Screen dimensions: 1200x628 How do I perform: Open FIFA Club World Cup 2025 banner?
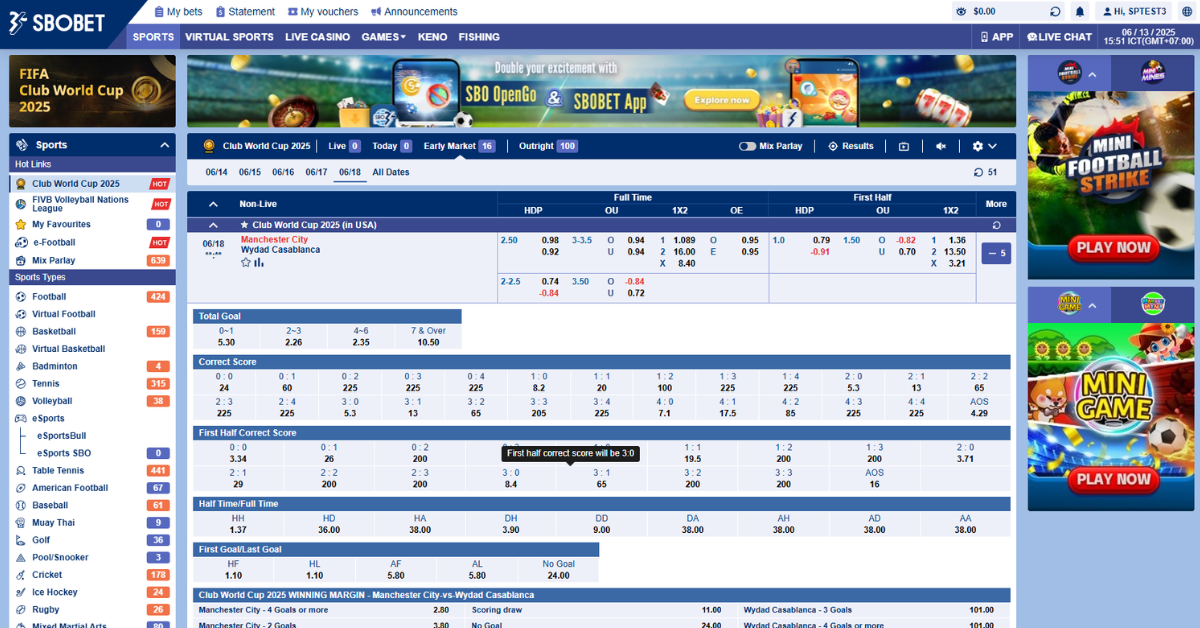click(x=92, y=91)
